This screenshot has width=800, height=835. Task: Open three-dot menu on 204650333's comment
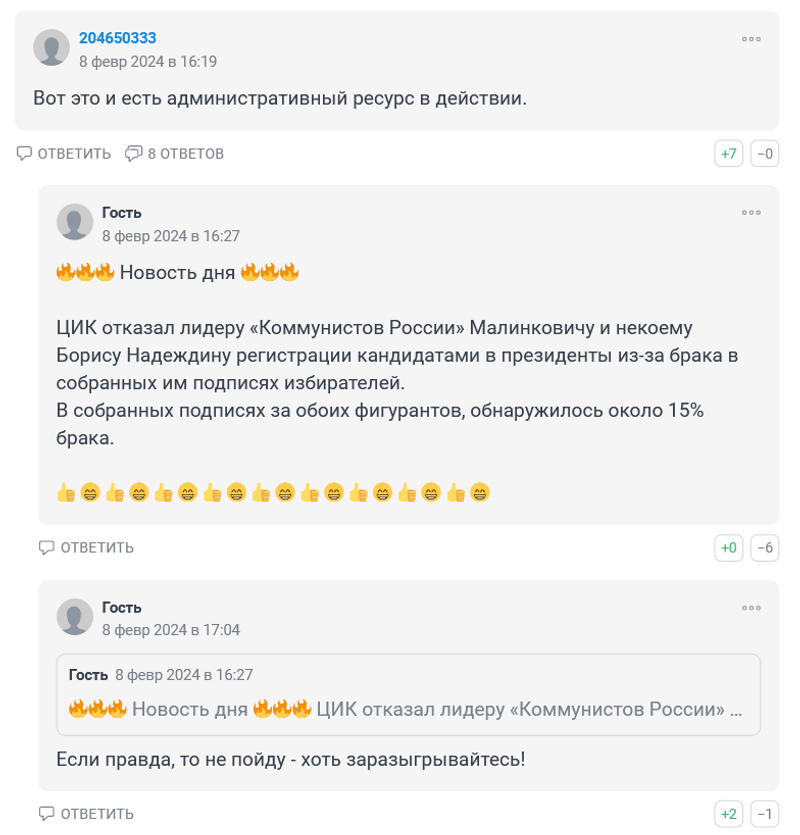tap(751, 39)
